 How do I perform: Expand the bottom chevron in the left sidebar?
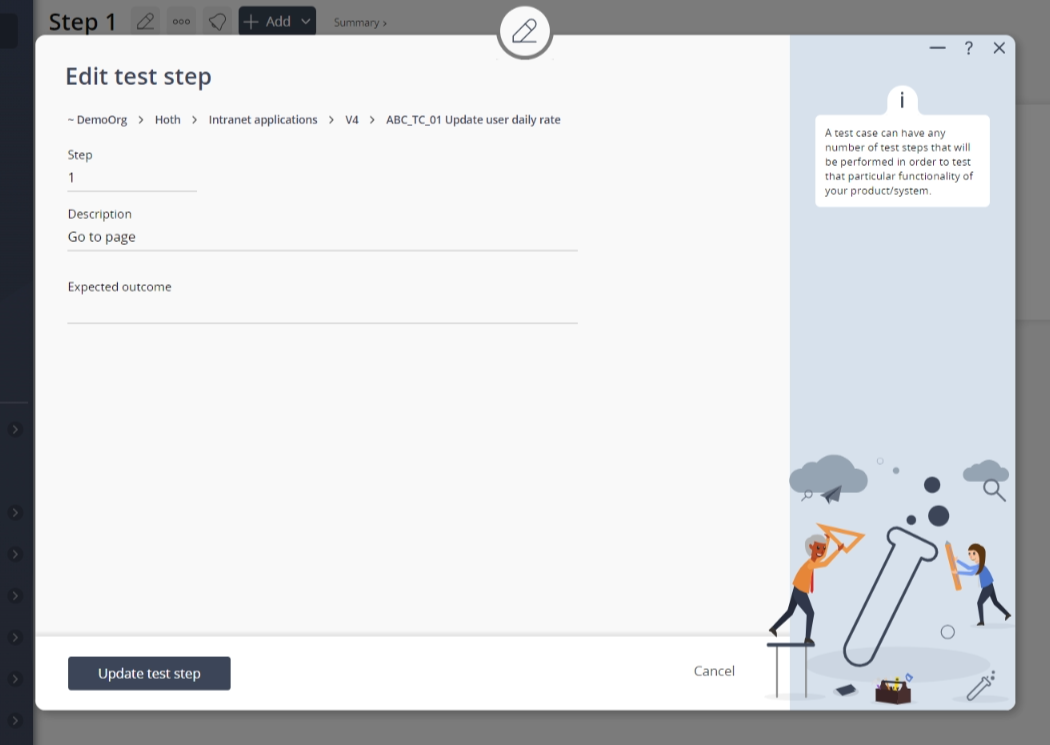(x=15, y=720)
